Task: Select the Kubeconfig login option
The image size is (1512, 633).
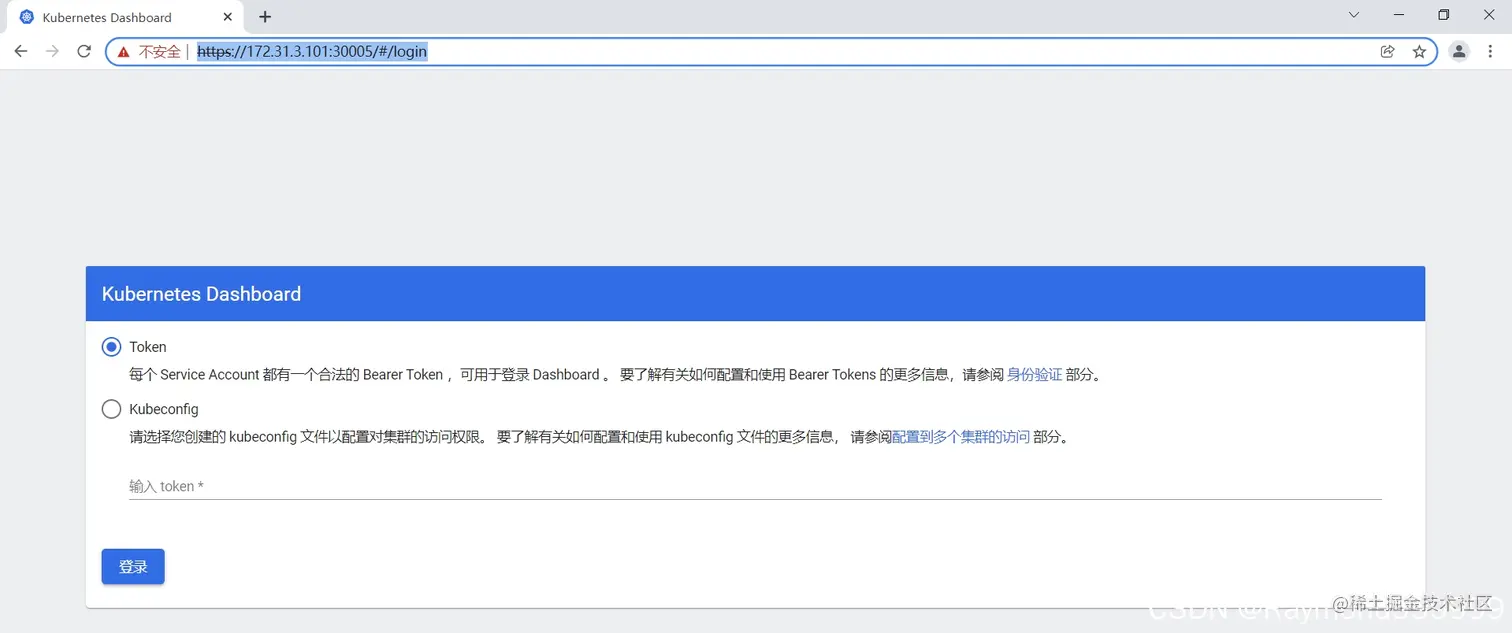Action: tap(111, 408)
